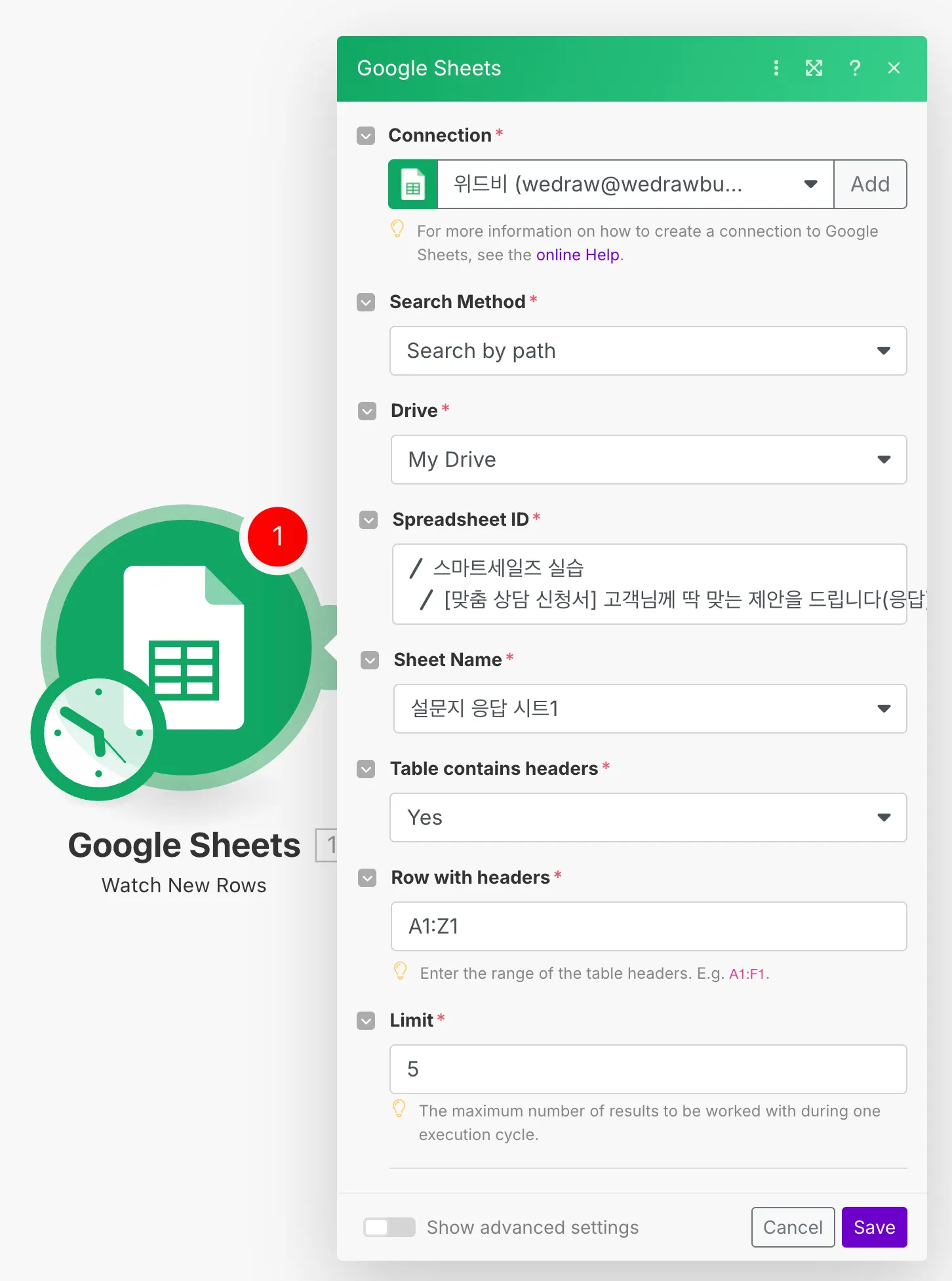Toggle Show advanced settings switch
This screenshot has height=1281, width=952.
point(389,1227)
